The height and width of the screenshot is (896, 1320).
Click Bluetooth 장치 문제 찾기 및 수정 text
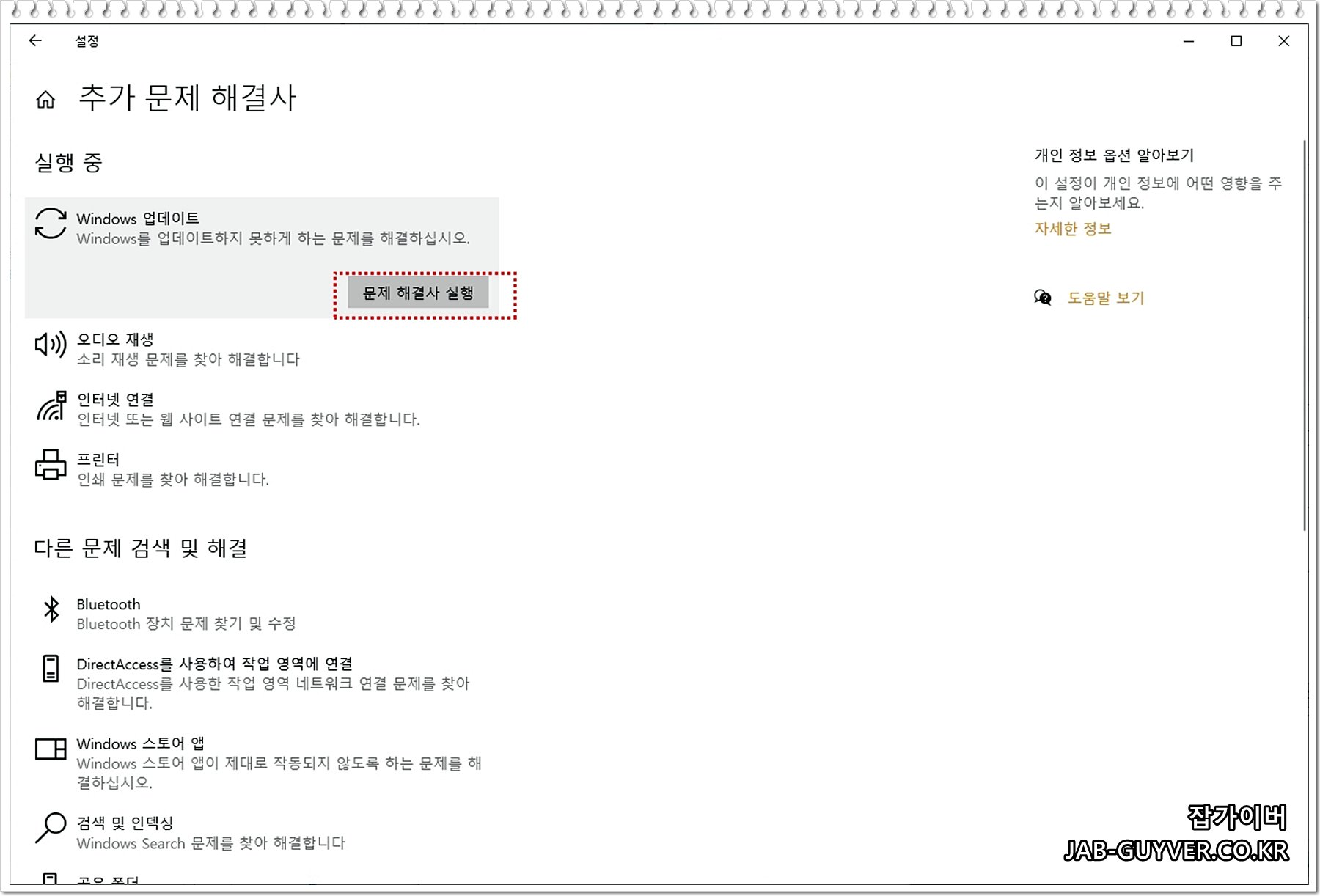[186, 624]
